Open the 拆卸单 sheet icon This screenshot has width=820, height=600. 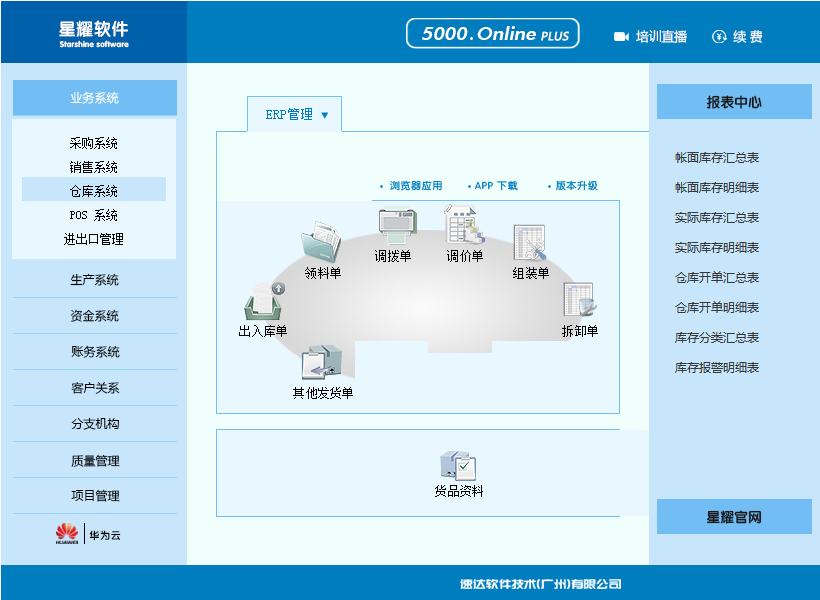(x=579, y=300)
